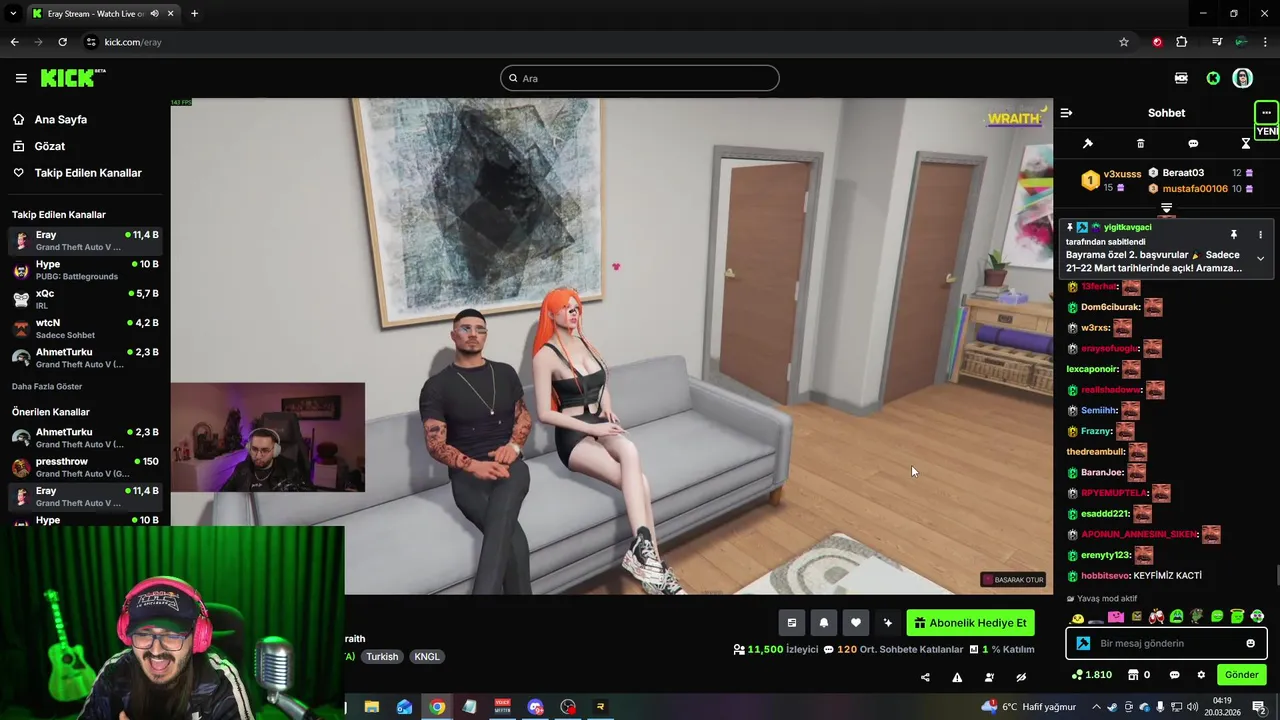This screenshot has width=1280, height=720.
Task: Open user profile avatar top right
Action: point(1242,78)
